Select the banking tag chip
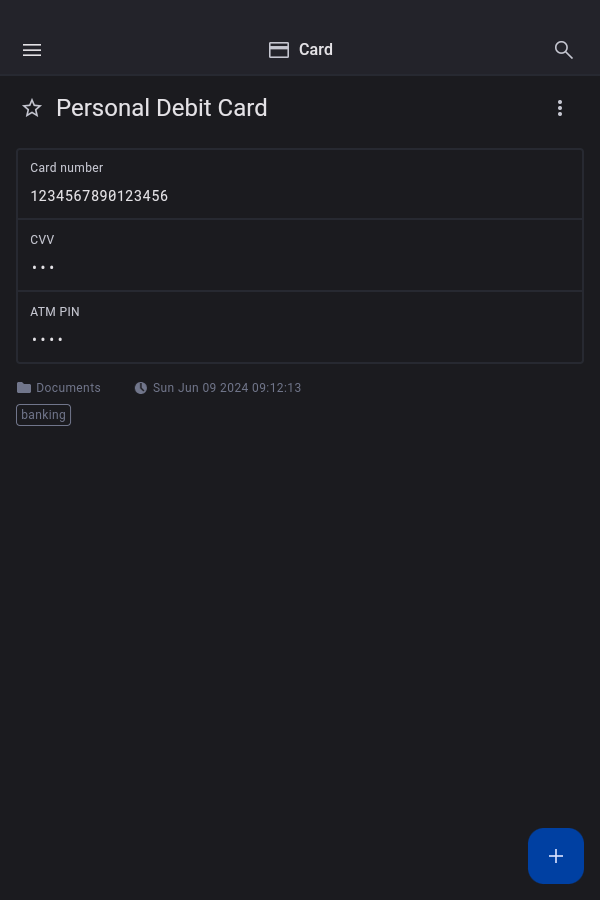Image resolution: width=600 pixels, height=900 pixels. (x=44, y=415)
